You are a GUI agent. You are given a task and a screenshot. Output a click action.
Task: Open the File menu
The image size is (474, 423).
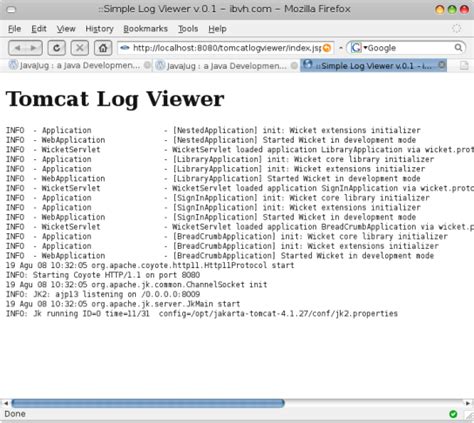coord(14,29)
